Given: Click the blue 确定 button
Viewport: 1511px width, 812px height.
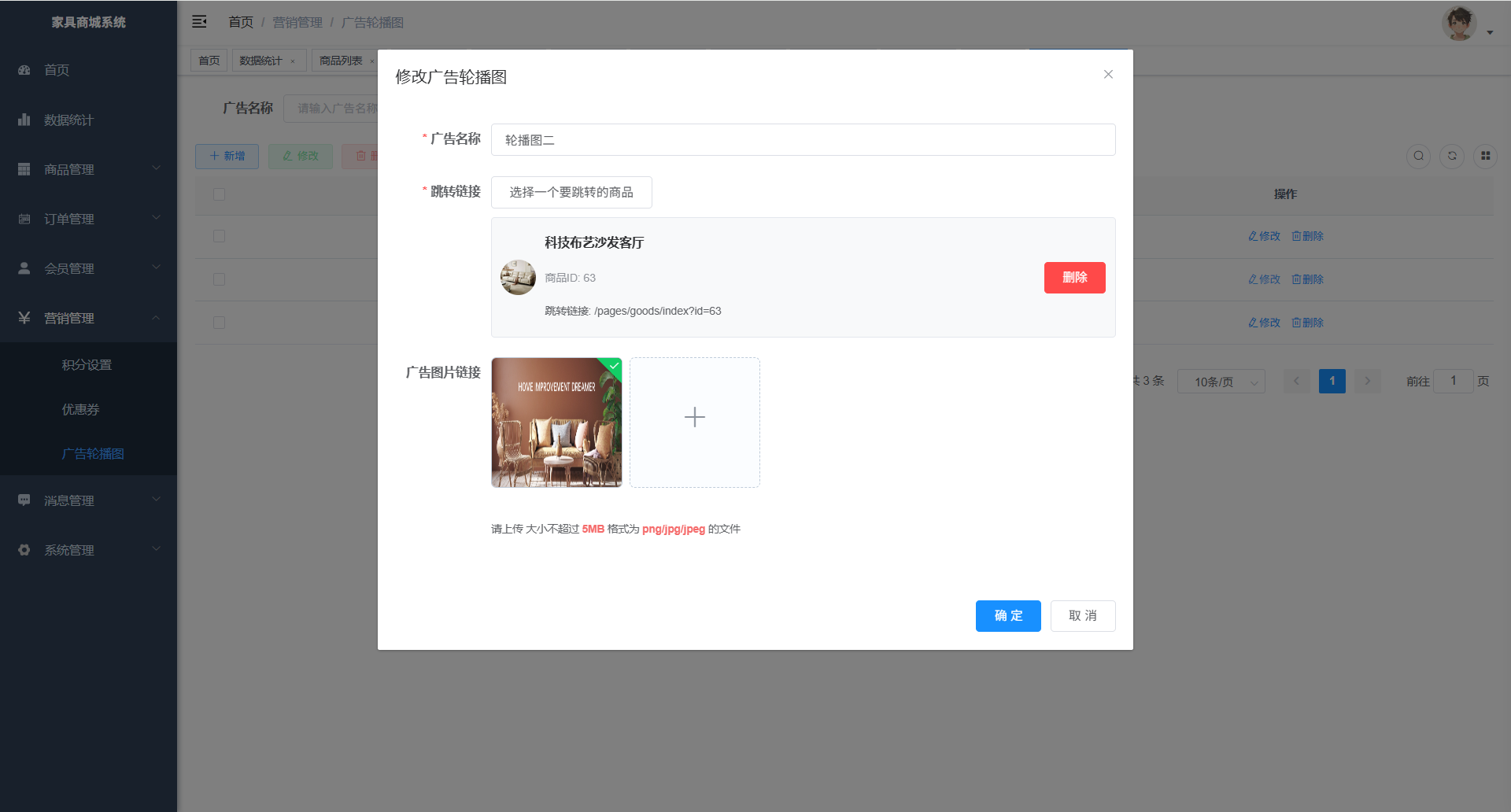Looking at the screenshot, I should pyautogui.click(x=1007, y=616).
